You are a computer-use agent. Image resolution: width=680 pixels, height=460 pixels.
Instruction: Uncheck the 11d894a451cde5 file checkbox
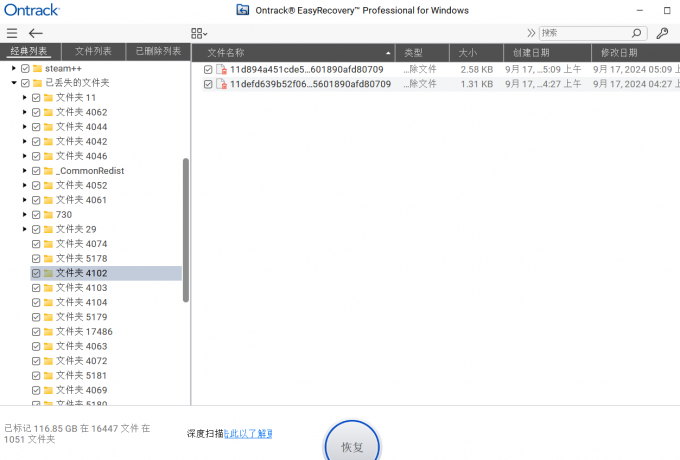pyautogui.click(x=208, y=69)
